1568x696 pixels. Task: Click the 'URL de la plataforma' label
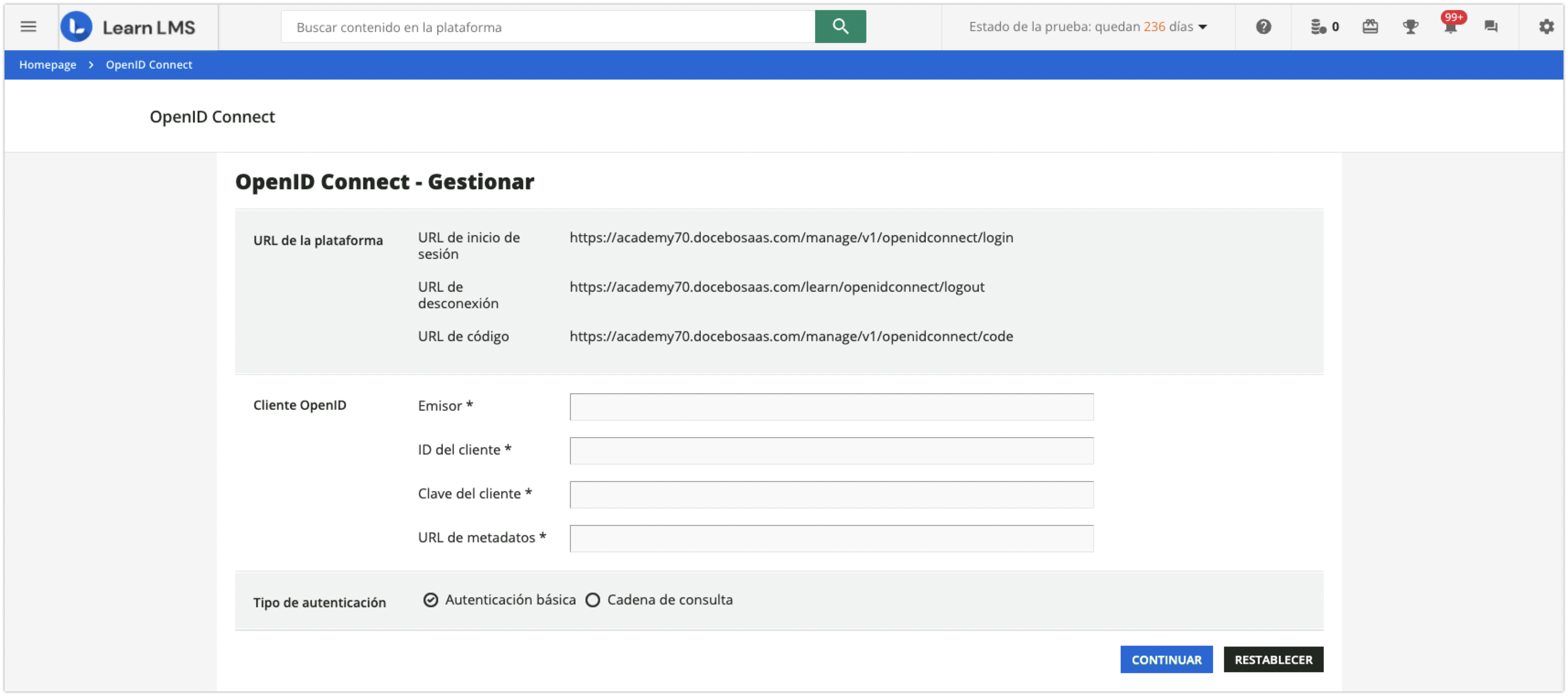(x=318, y=241)
